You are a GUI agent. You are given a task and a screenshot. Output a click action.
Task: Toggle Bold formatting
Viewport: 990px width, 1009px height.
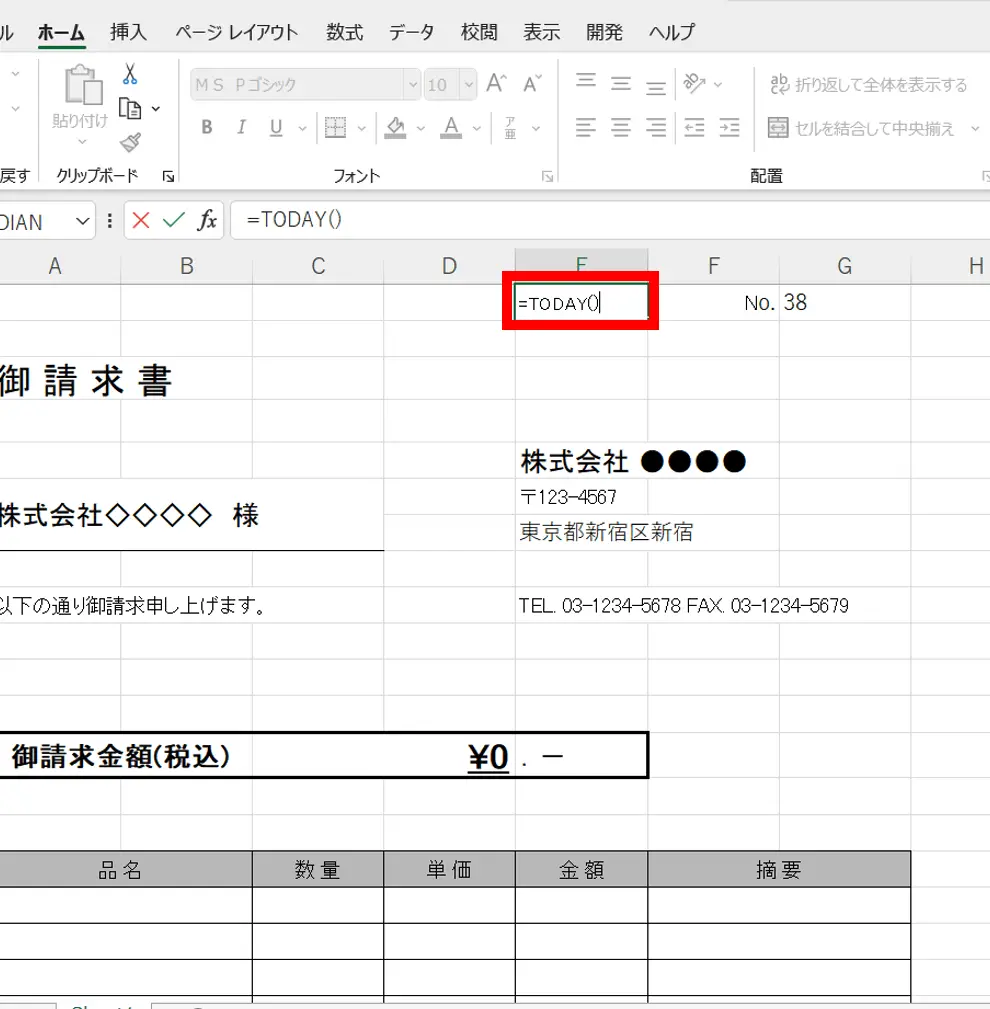pyautogui.click(x=207, y=128)
